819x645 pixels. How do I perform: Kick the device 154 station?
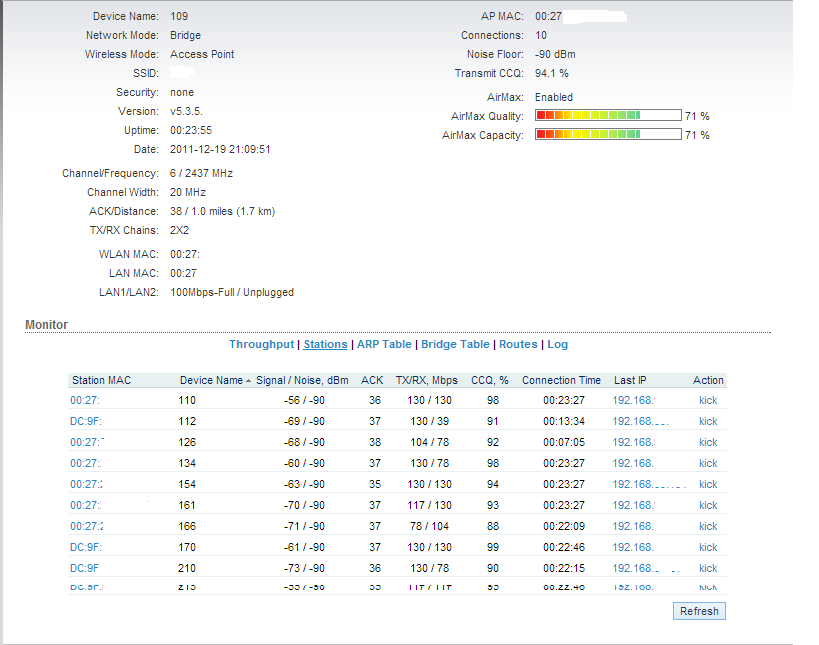708,484
